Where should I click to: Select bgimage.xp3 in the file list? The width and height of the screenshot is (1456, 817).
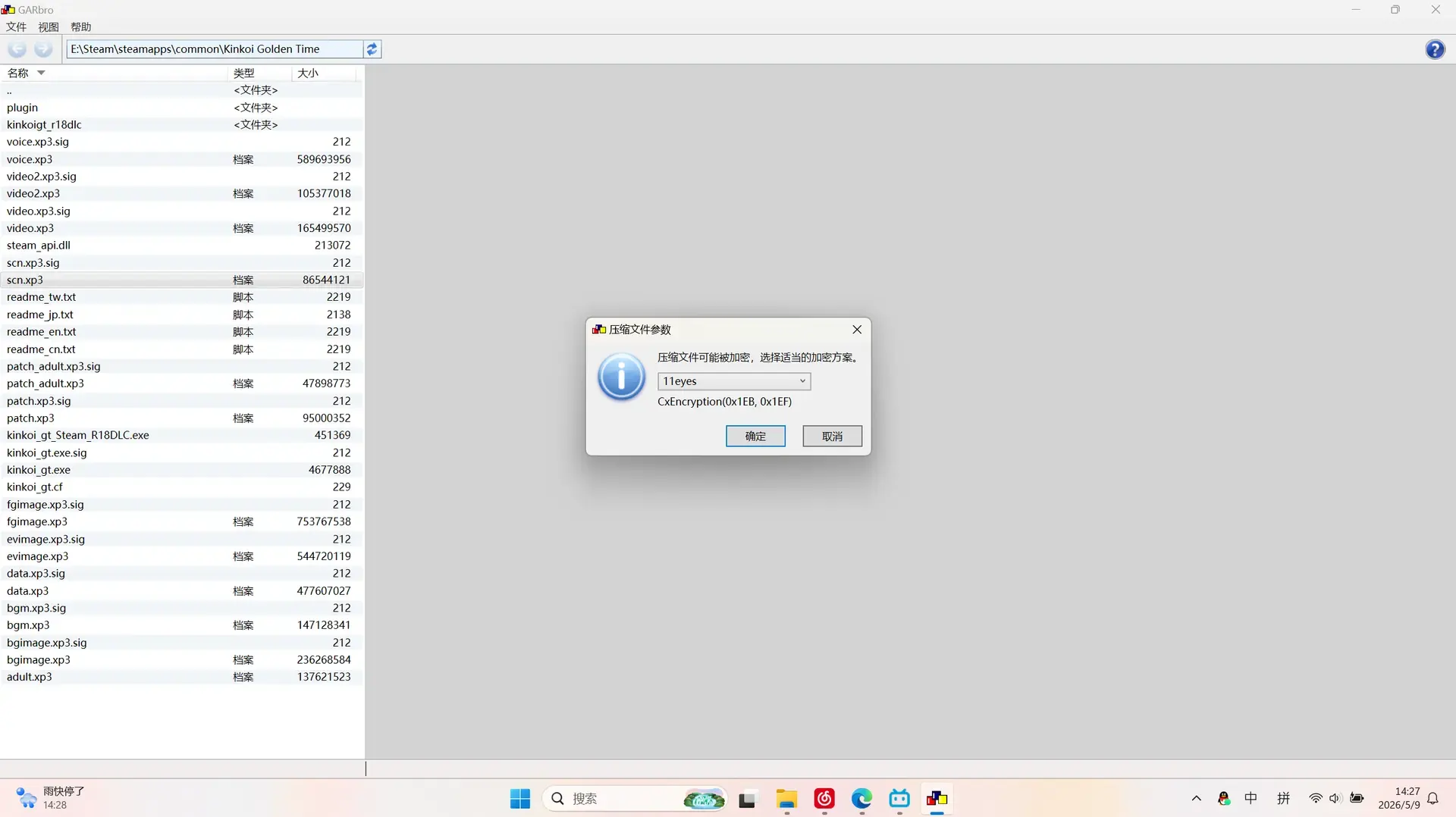[x=182, y=660]
